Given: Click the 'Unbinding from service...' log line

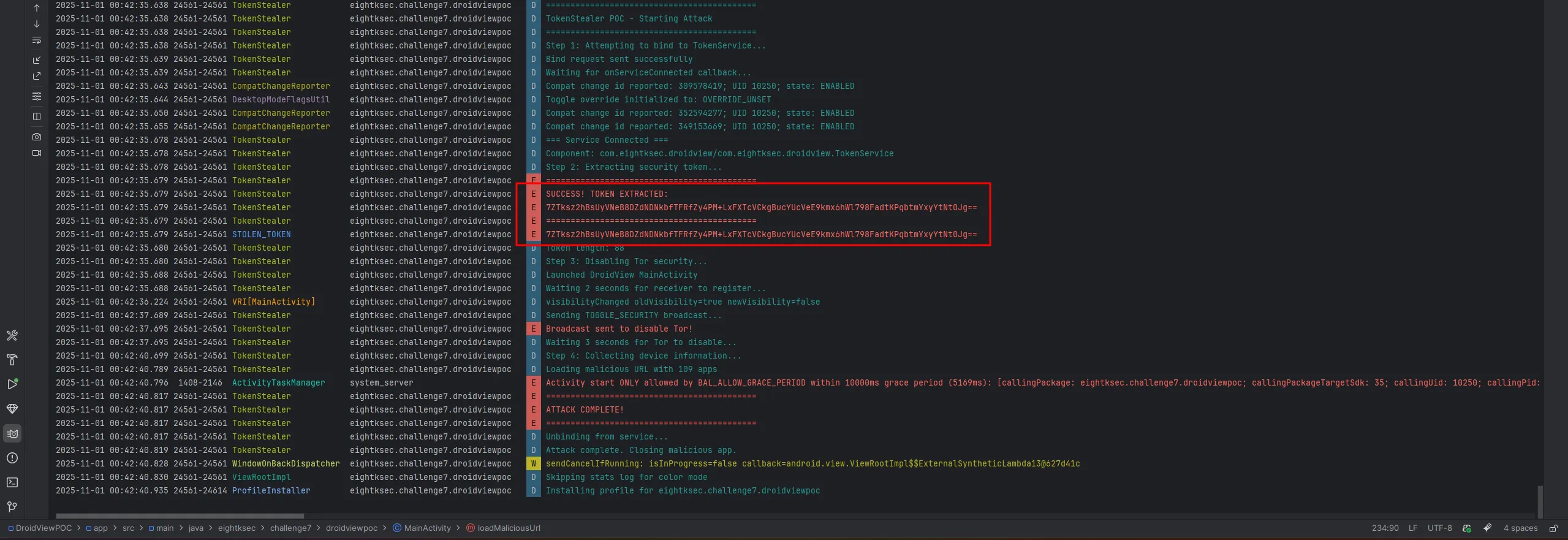Looking at the screenshot, I should (x=607, y=437).
